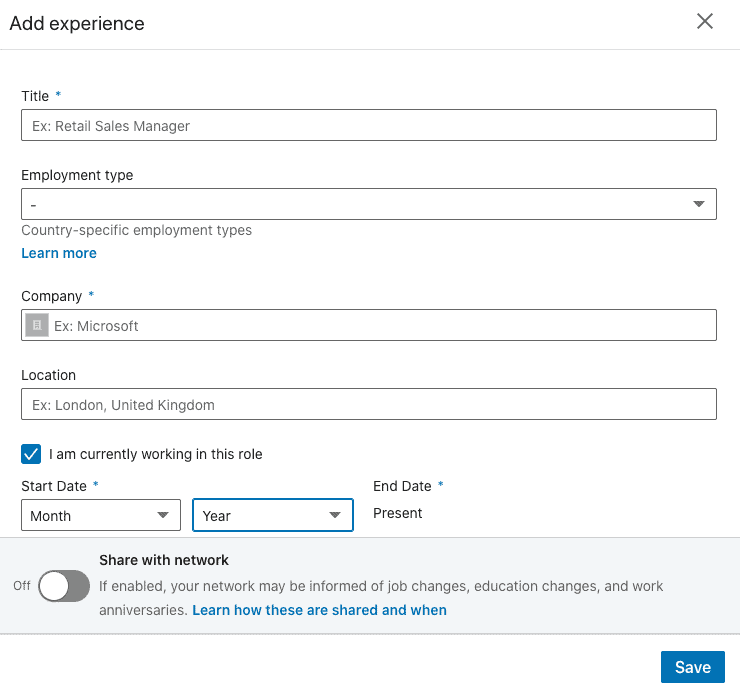This screenshot has width=740, height=696.
Task: Click the Present end date text
Action: click(397, 513)
